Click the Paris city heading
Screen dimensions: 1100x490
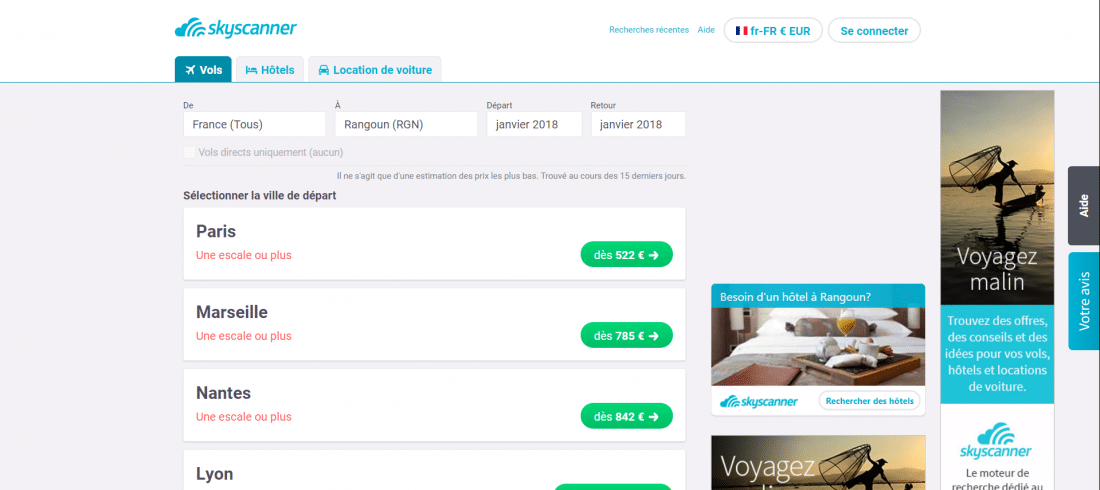tap(216, 231)
